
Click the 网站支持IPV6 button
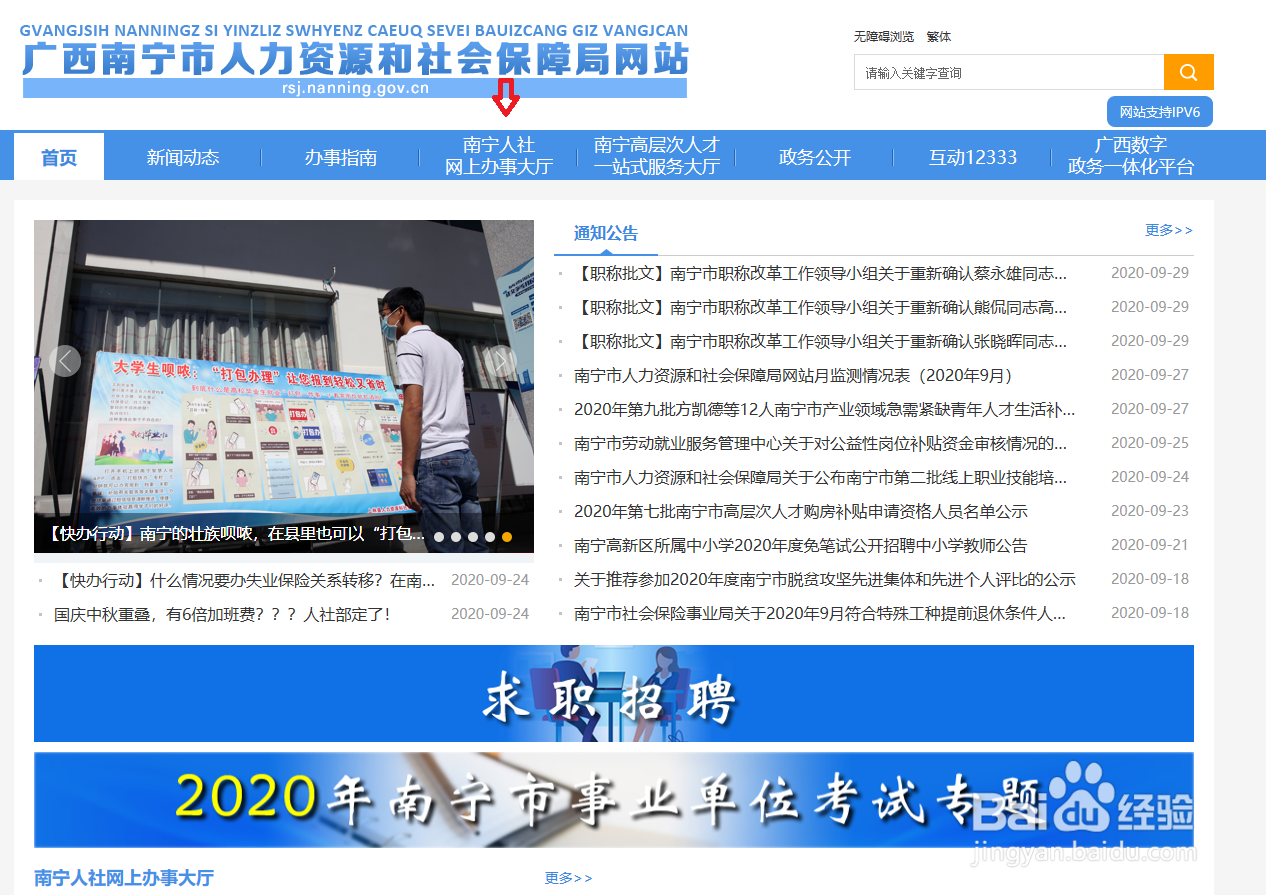[x=1158, y=111]
